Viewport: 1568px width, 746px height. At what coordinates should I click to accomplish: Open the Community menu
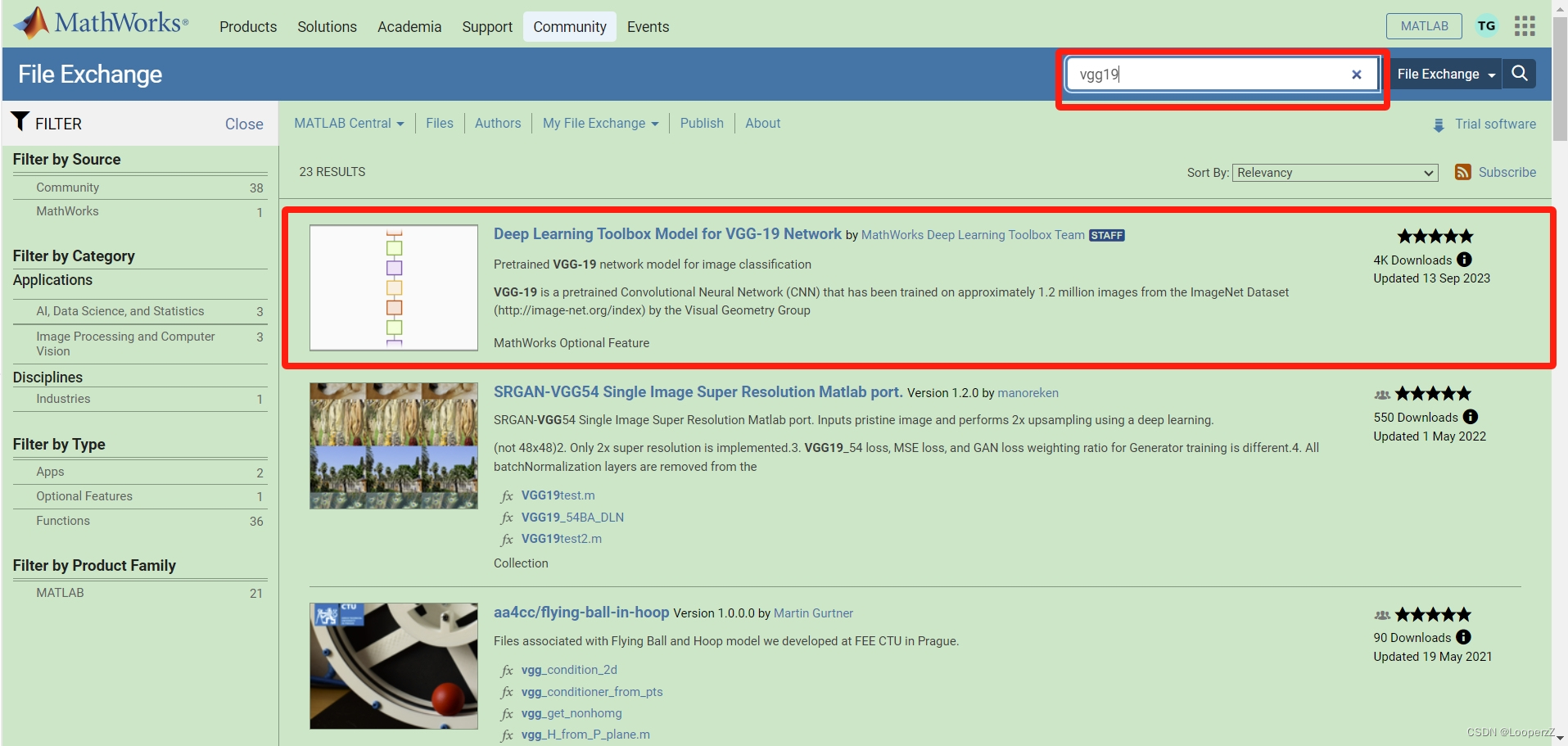[x=570, y=27]
